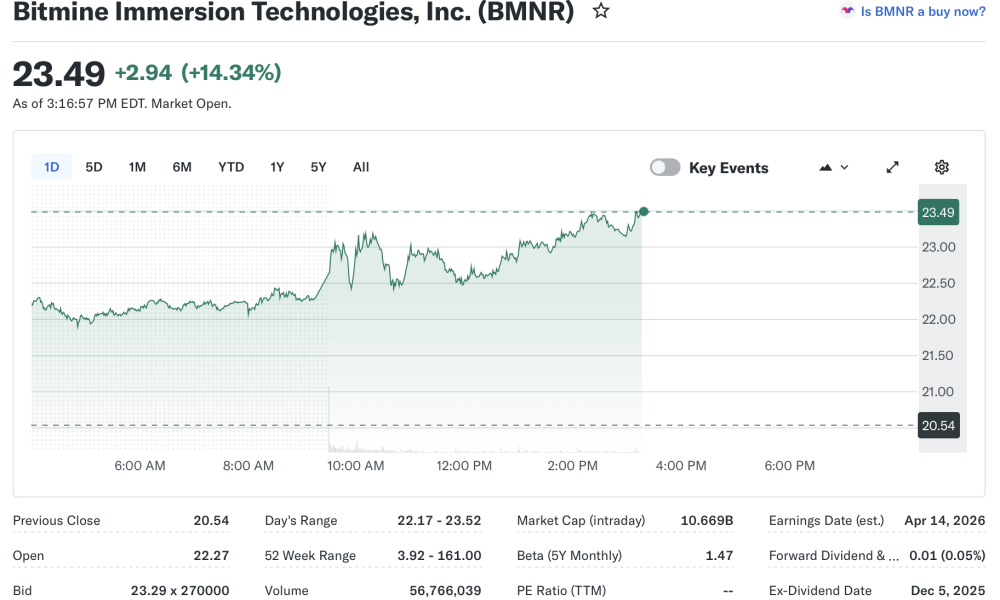Show All-time price history

[x=361, y=167]
